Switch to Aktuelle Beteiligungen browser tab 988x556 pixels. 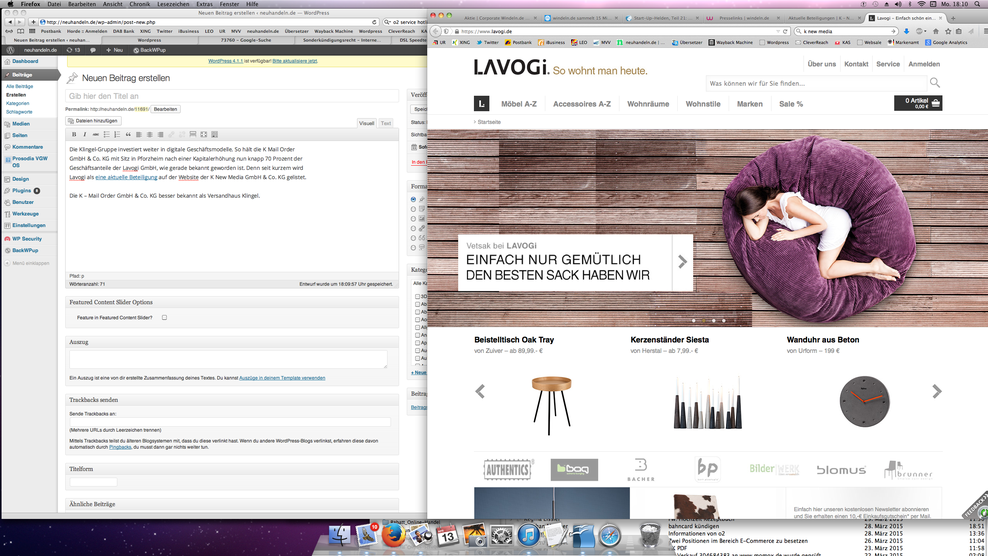coord(821,18)
